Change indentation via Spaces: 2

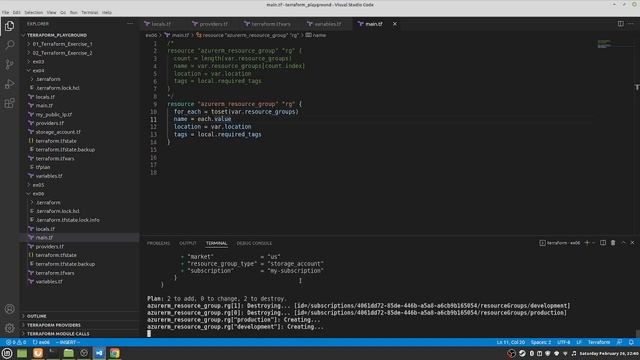(x=541, y=342)
